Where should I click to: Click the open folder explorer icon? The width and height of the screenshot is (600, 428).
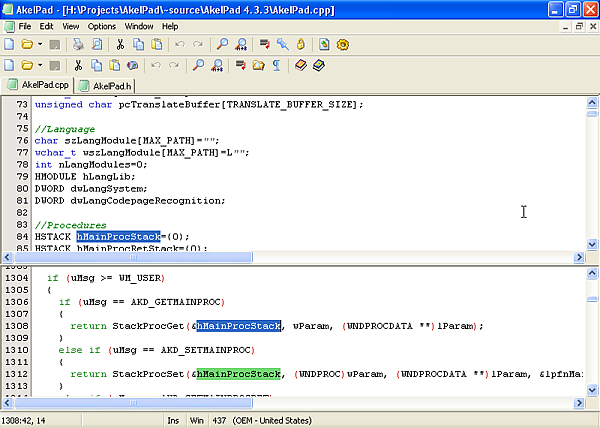(259, 65)
